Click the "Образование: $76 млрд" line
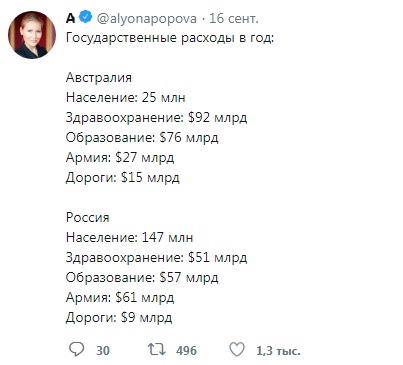403x365 pixels. [142, 138]
